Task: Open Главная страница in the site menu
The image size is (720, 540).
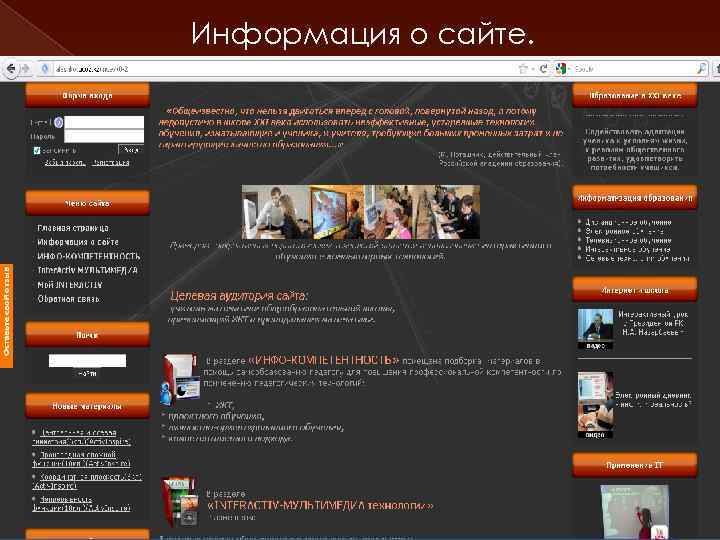Action: pos(73,228)
